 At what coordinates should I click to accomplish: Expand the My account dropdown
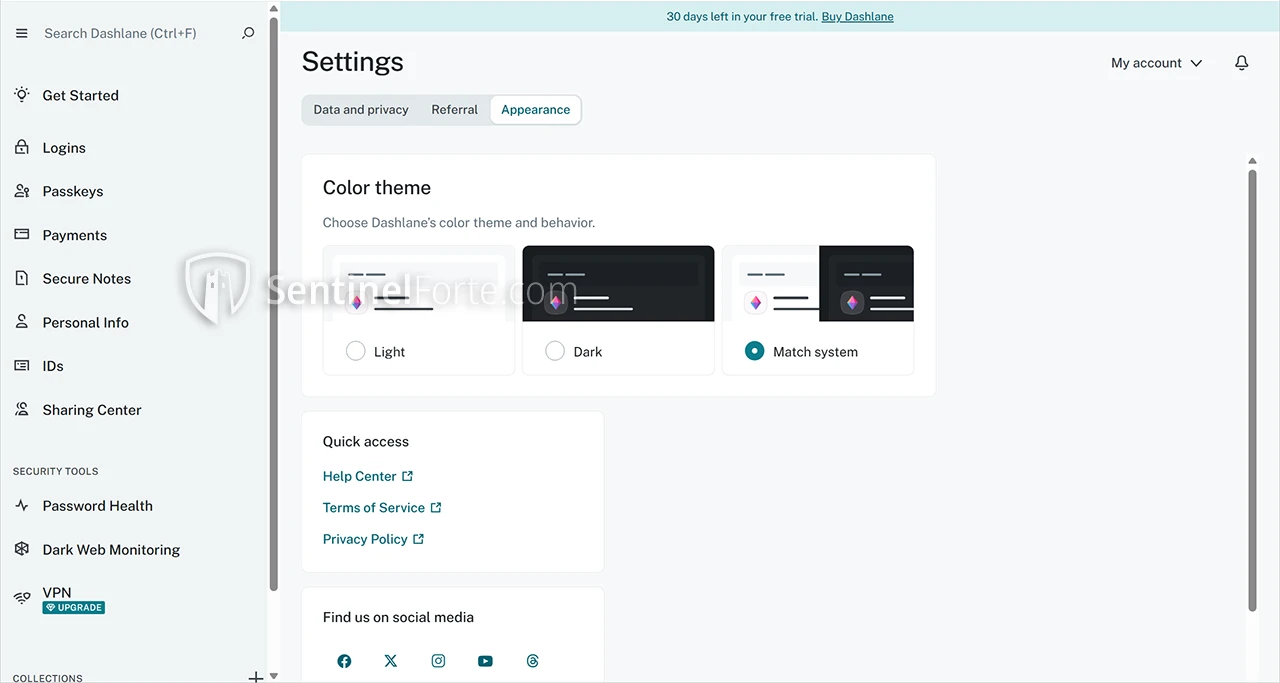1156,63
